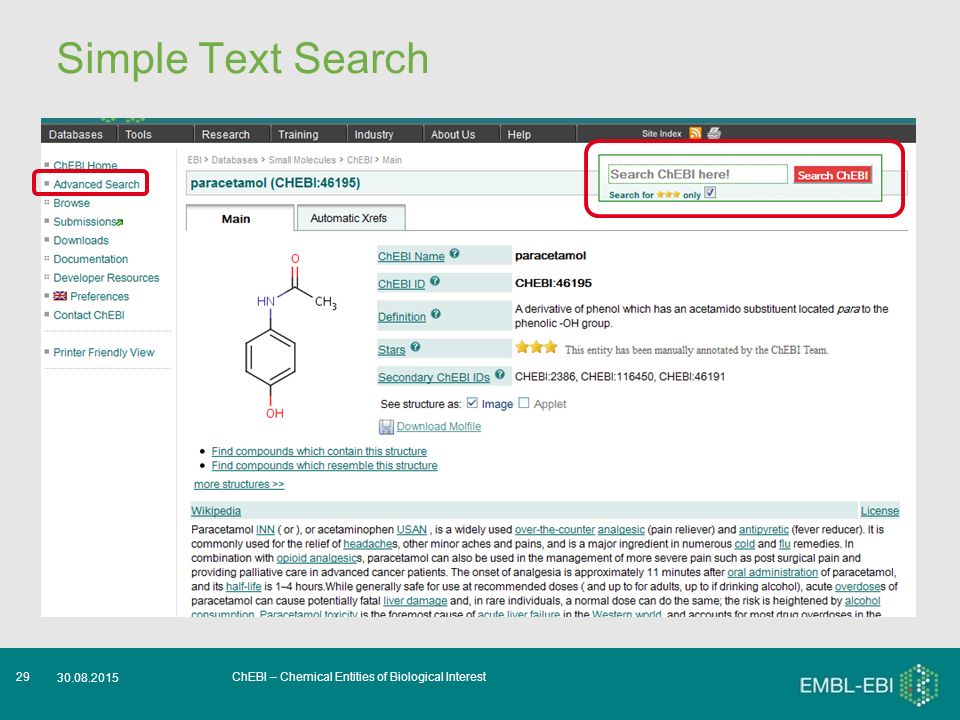This screenshot has height=720, width=960.
Task: Open help icon beside Secondary ChEBI IDs
Action: pos(500,374)
